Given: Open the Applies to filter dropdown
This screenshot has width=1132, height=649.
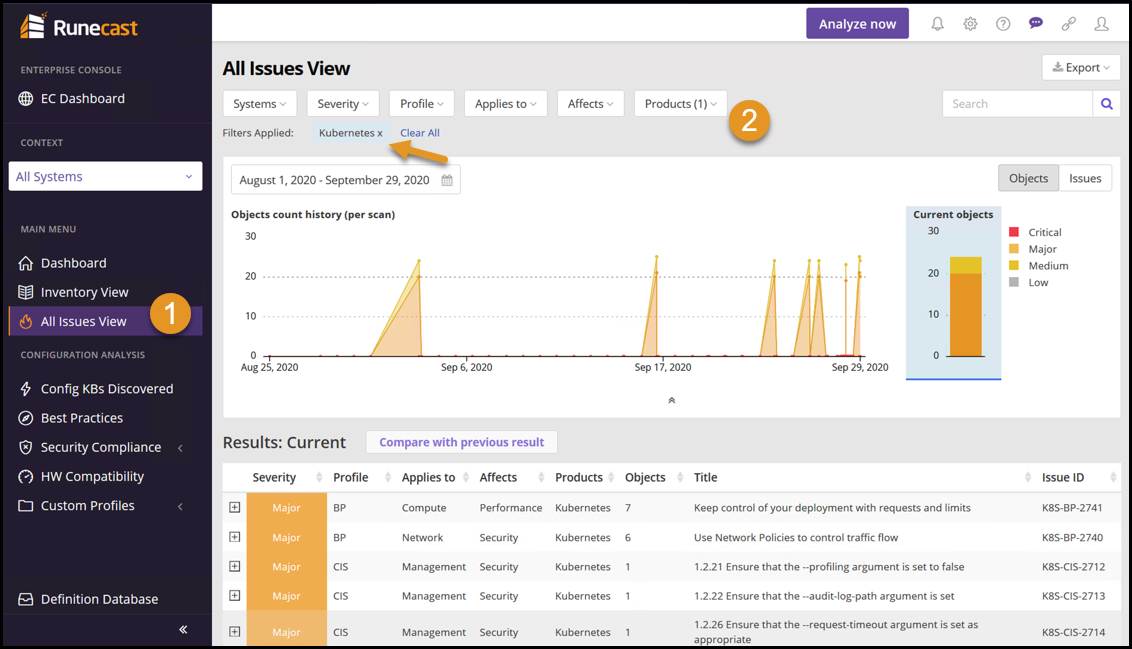Looking at the screenshot, I should point(505,104).
